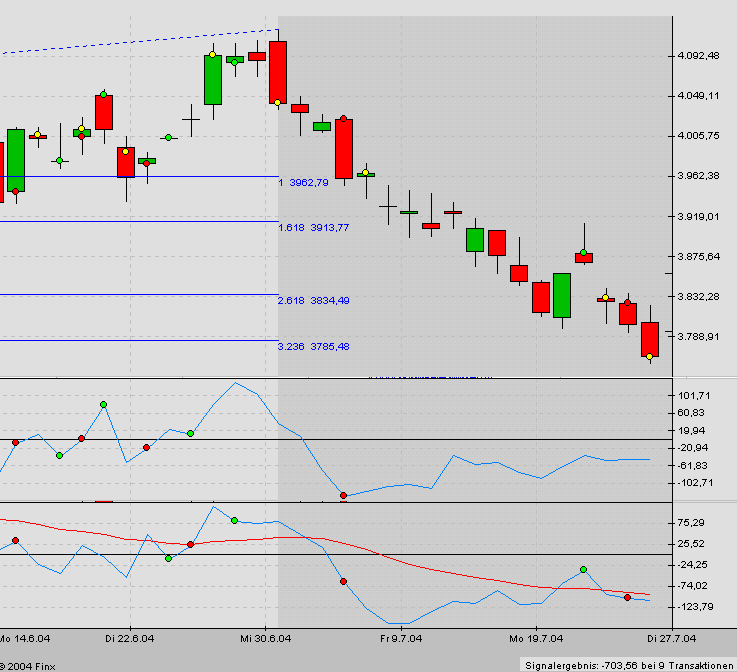Click the price axis label 4.049,11
The width and height of the screenshot is (737, 672).
click(698, 96)
